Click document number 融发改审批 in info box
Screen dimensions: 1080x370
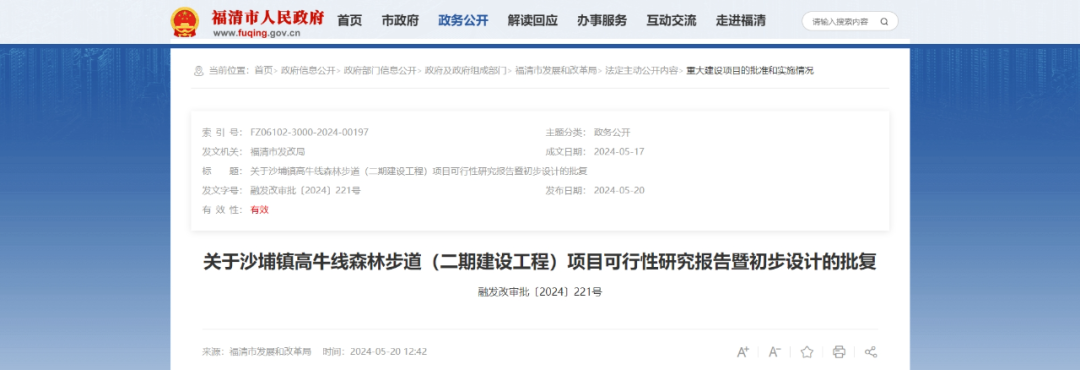[305, 190]
